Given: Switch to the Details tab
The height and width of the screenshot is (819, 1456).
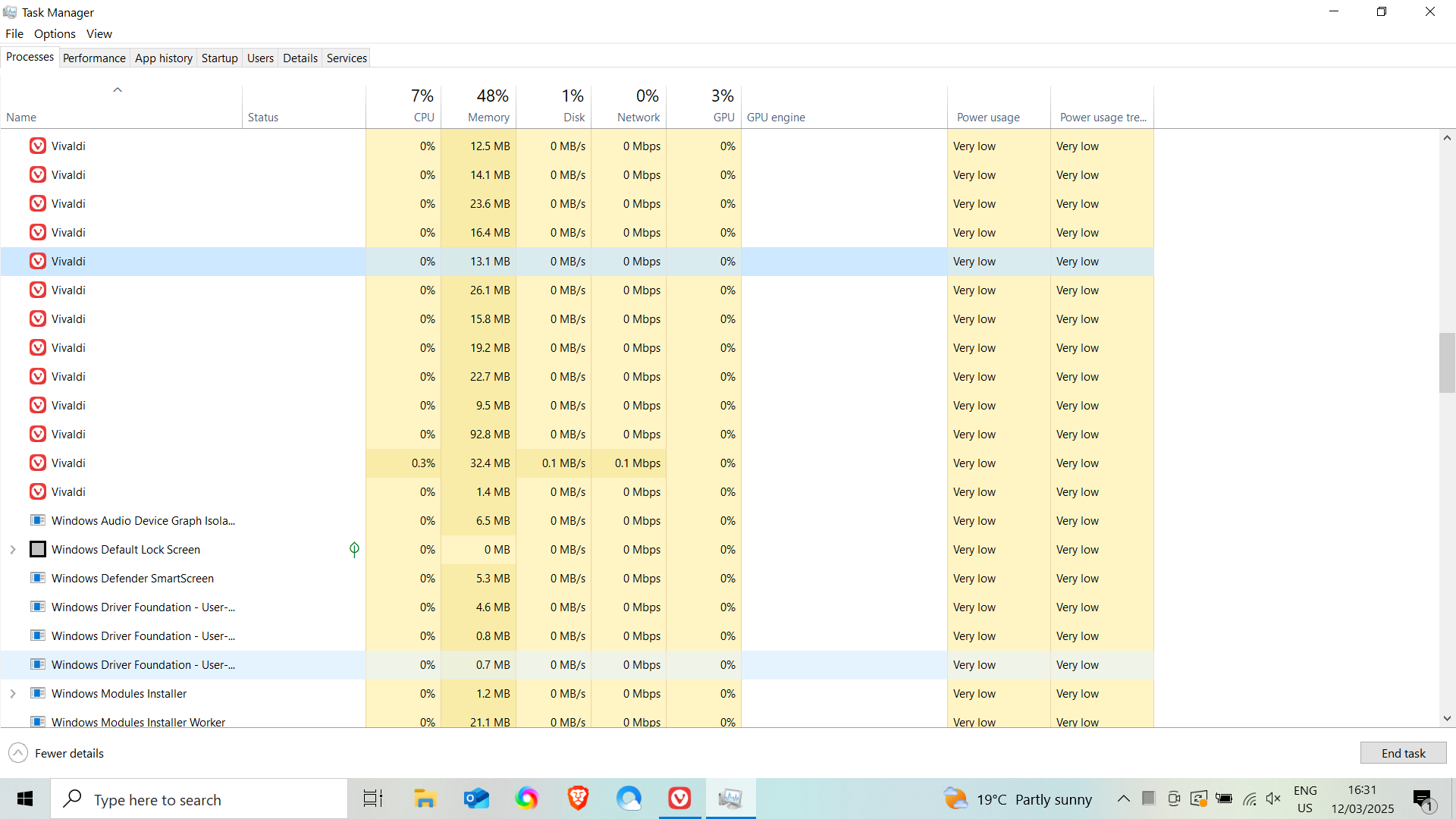Looking at the screenshot, I should click(300, 58).
